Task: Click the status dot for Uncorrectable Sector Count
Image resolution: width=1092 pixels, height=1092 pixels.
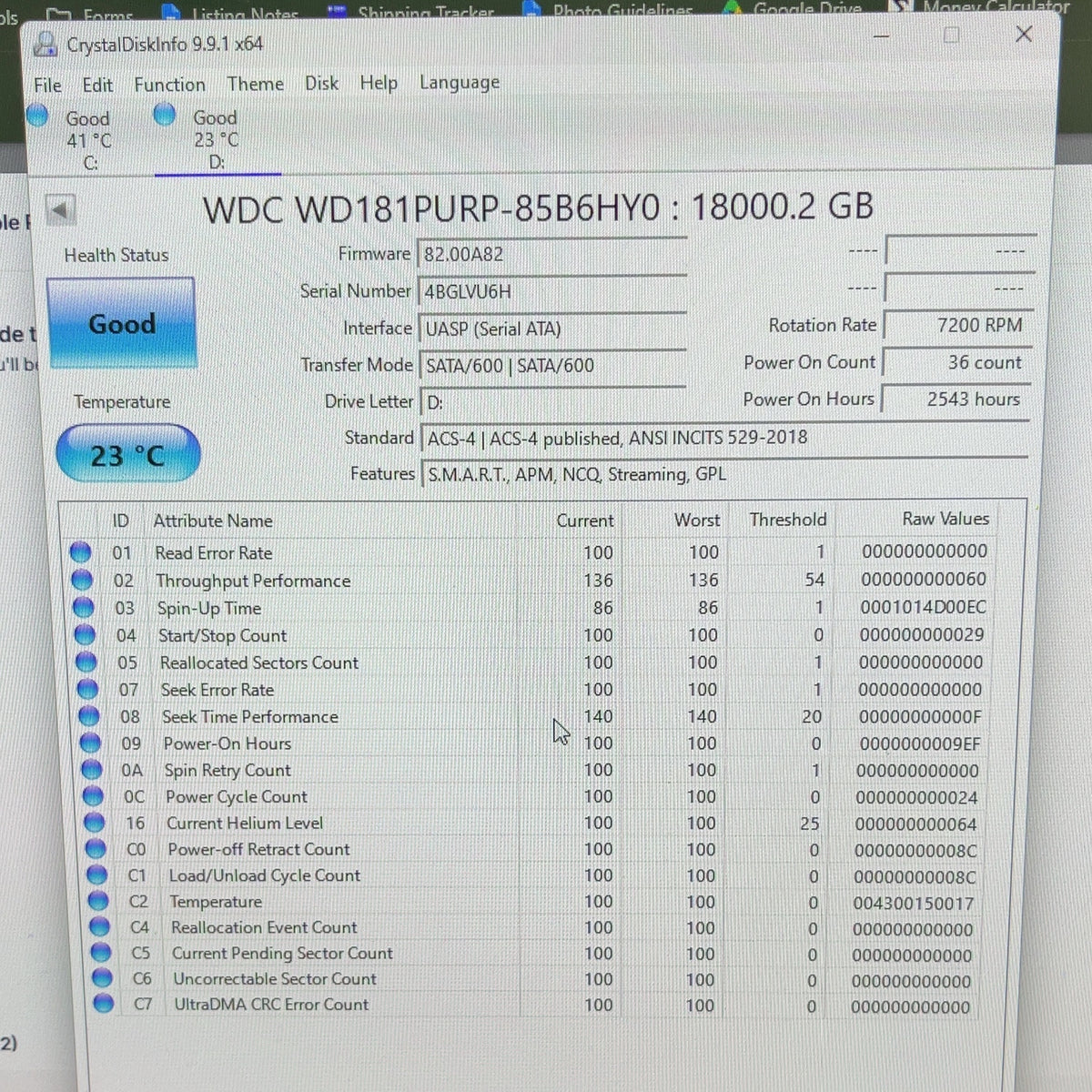Action: pyautogui.click(x=103, y=977)
